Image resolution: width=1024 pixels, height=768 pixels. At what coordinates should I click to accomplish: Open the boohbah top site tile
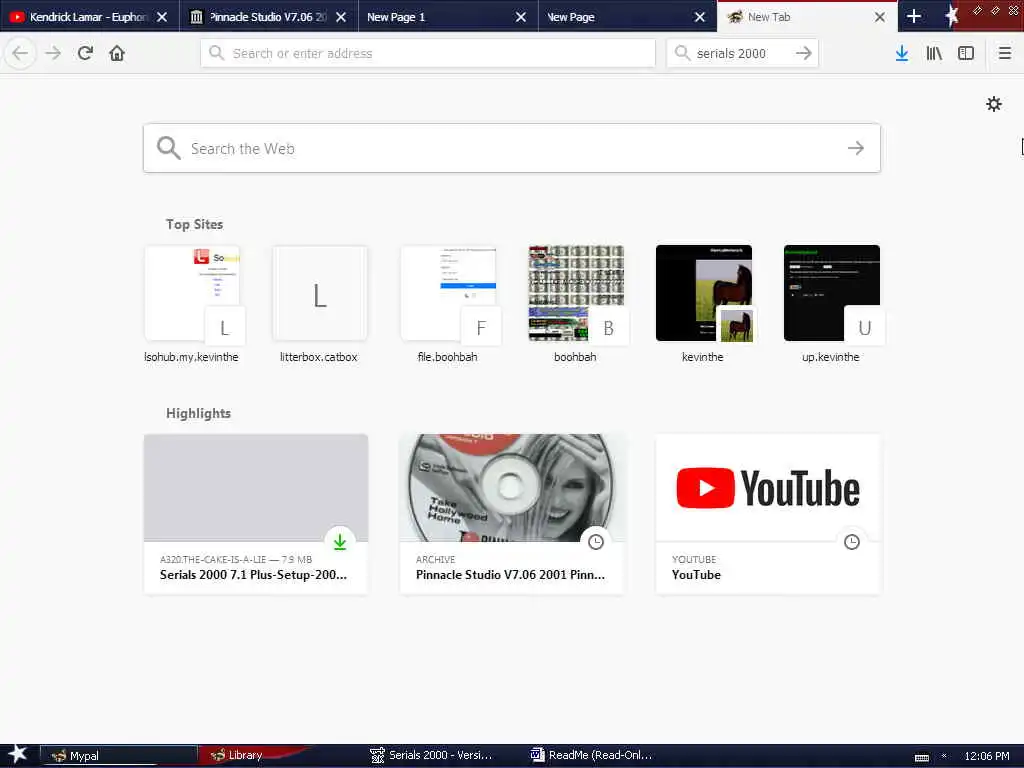(575, 304)
